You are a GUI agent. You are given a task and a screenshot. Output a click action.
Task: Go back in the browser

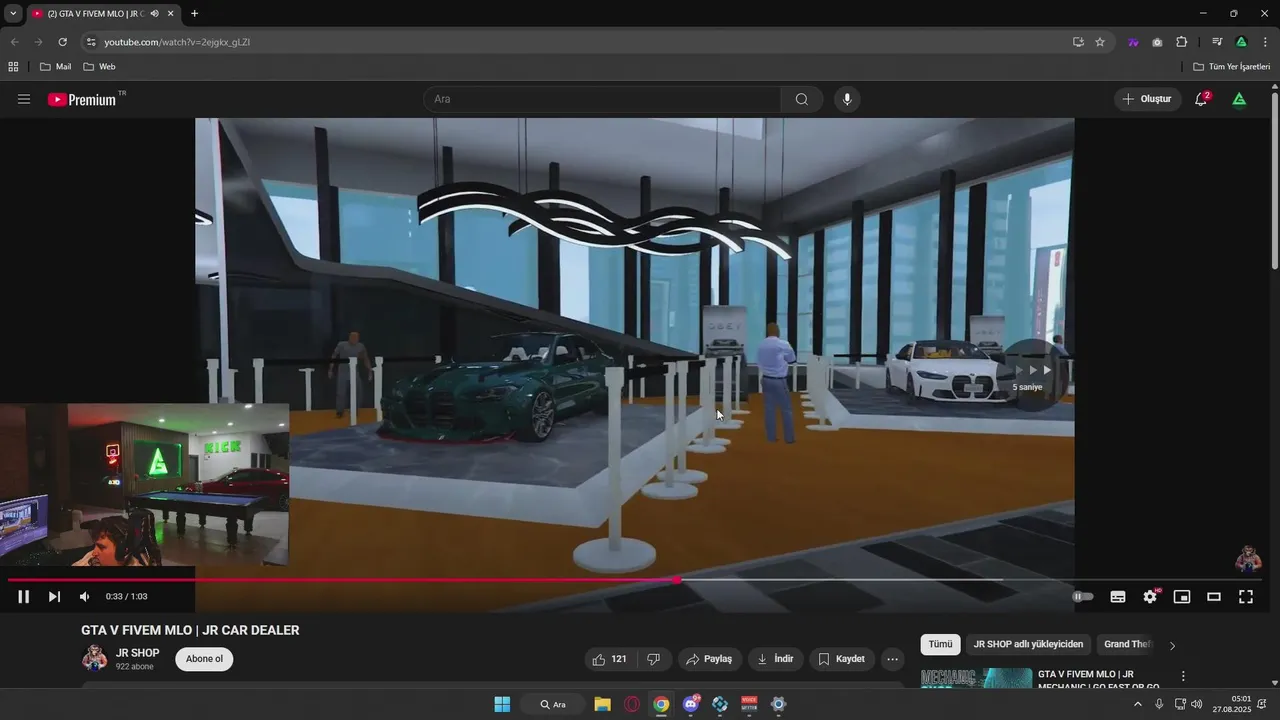pos(14,42)
